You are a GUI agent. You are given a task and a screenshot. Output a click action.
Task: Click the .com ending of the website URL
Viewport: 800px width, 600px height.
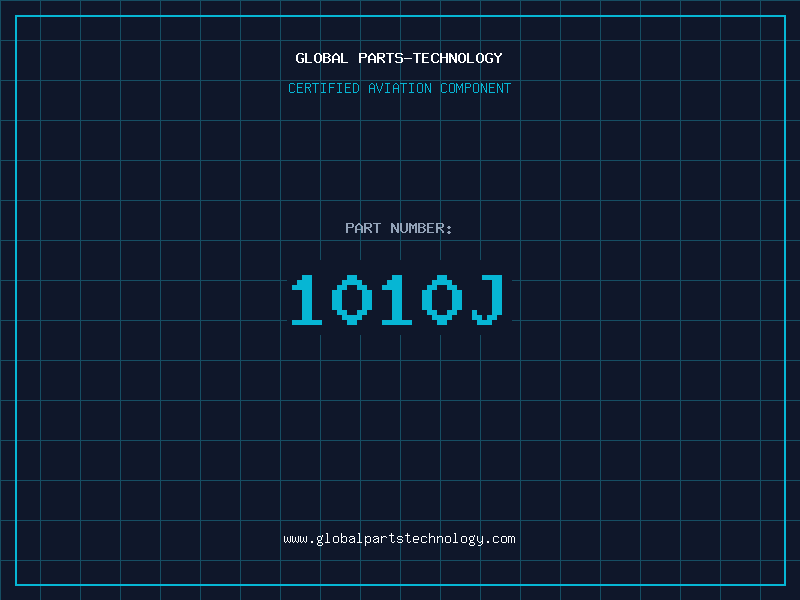[x=501, y=539]
